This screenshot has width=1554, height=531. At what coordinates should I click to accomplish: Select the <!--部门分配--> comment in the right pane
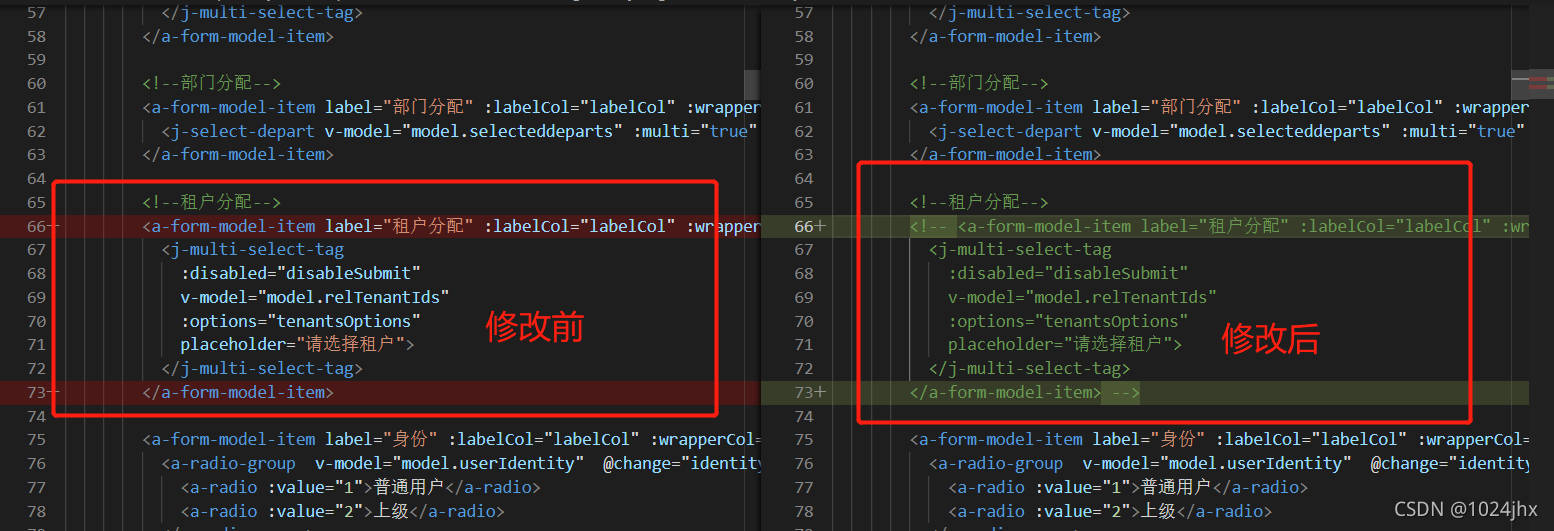coord(979,83)
